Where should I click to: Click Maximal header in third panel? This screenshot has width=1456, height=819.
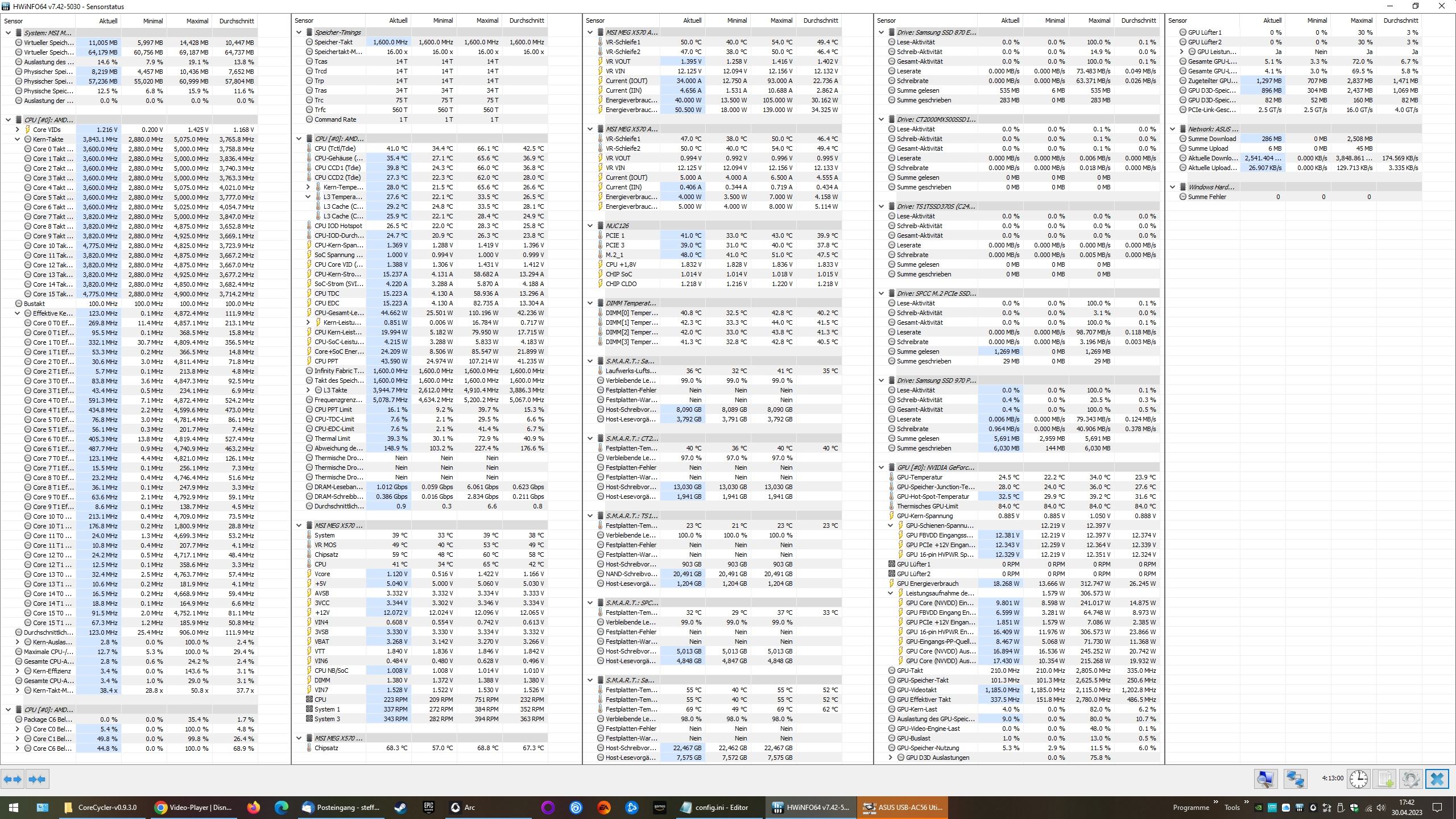(x=773, y=20)
